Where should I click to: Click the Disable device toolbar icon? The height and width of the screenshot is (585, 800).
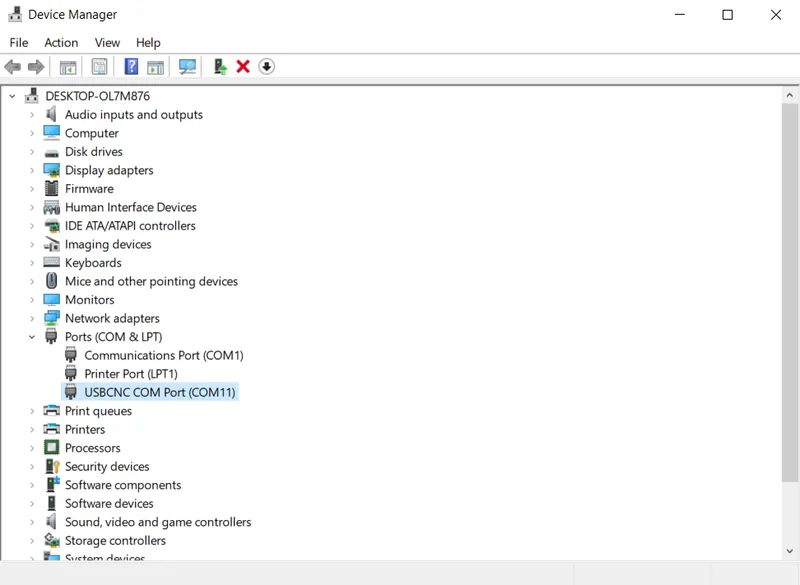(264, 66)
